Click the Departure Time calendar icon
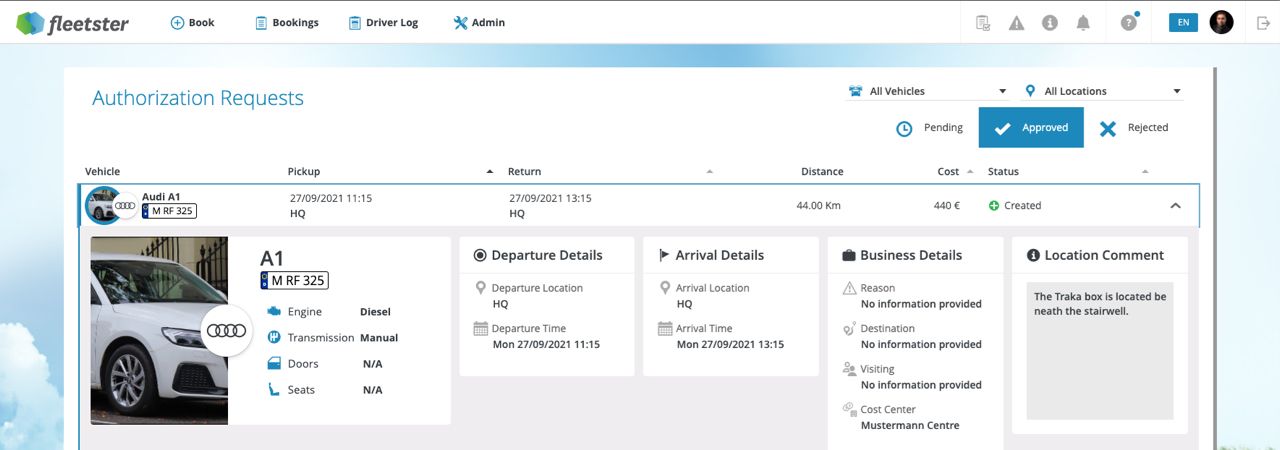Image resolution: width=1280 pixels, height=450 pixels. point(480,328)
